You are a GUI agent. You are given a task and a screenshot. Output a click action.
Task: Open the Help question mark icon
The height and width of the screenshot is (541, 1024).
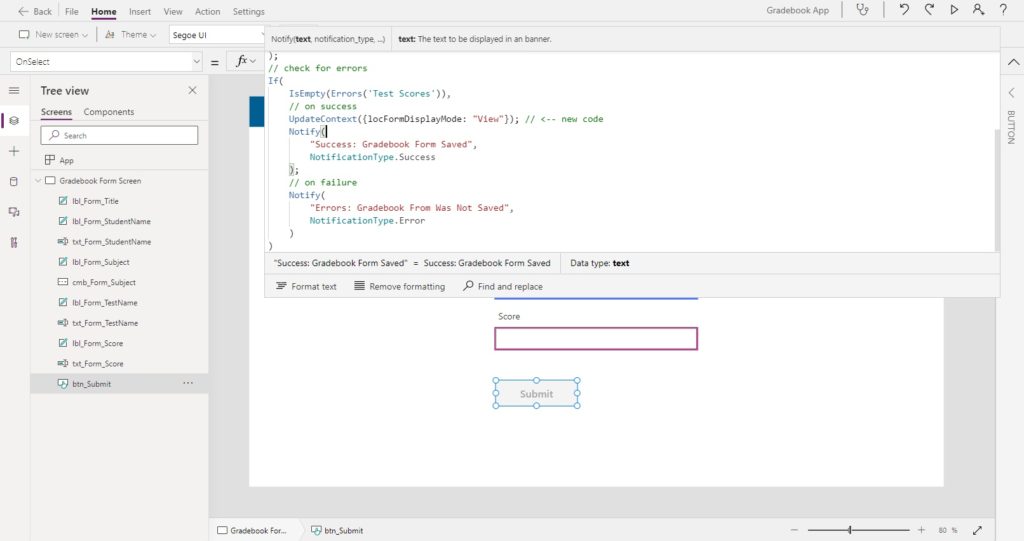pyautogui.click(x=1003, y=10)
